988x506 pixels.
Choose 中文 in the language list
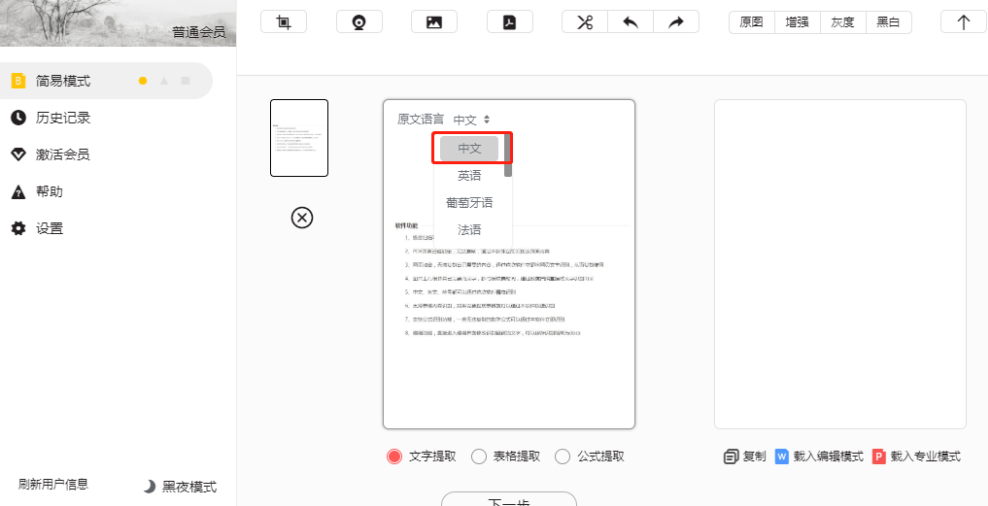tap(469, 149)
